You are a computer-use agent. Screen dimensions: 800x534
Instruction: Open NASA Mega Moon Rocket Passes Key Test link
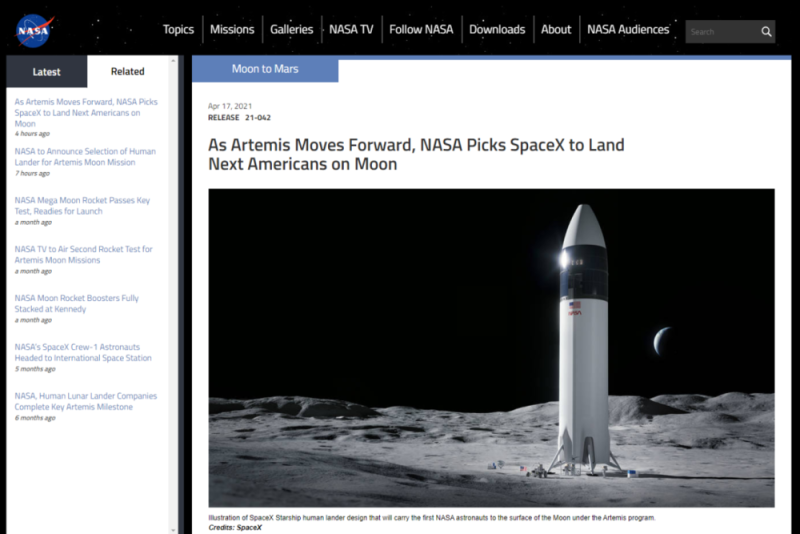[82, 206]
